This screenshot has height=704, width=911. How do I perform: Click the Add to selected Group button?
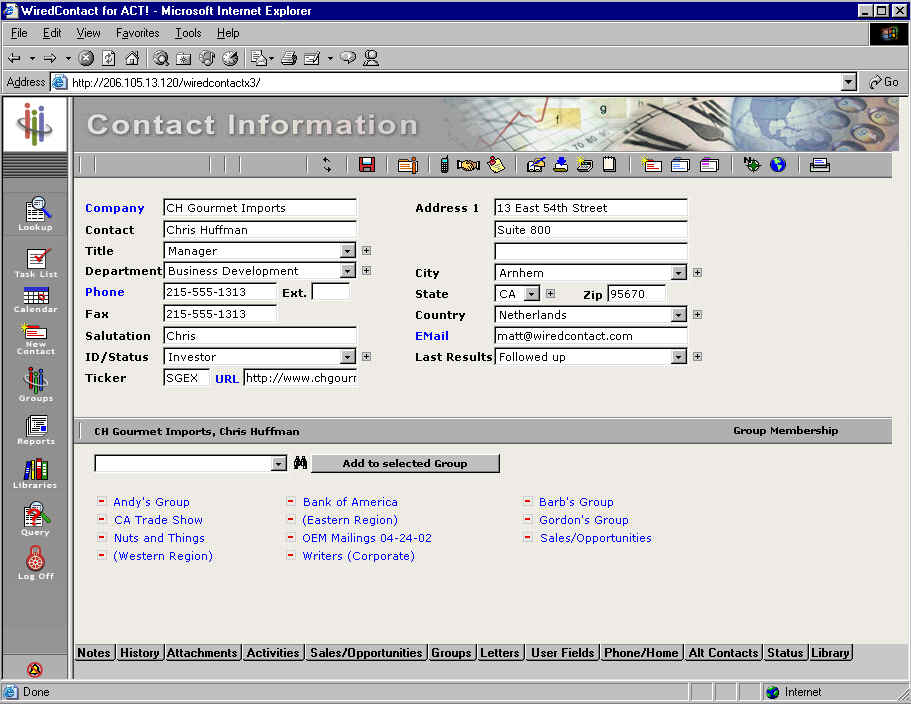click(x=405, y=464)
